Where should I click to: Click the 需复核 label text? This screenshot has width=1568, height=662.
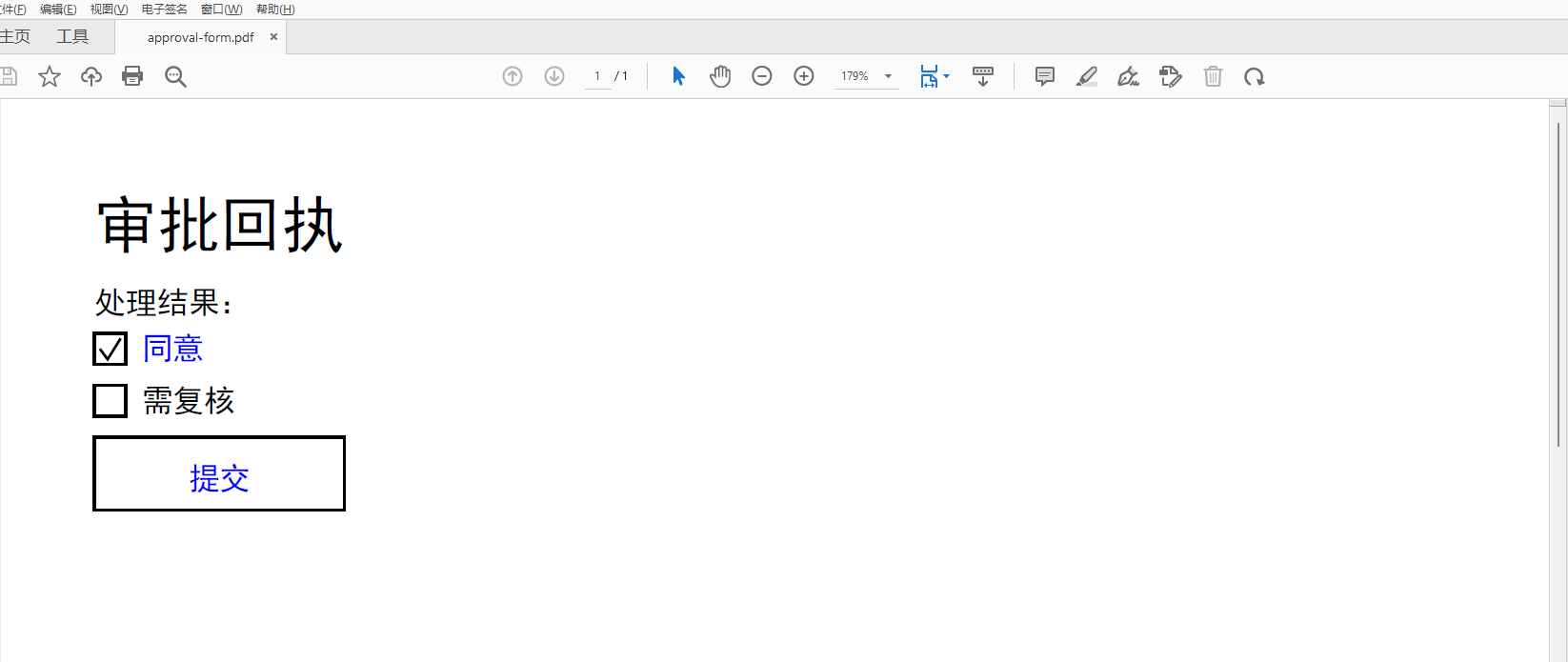pyautogui.click(x=189, y=401)
